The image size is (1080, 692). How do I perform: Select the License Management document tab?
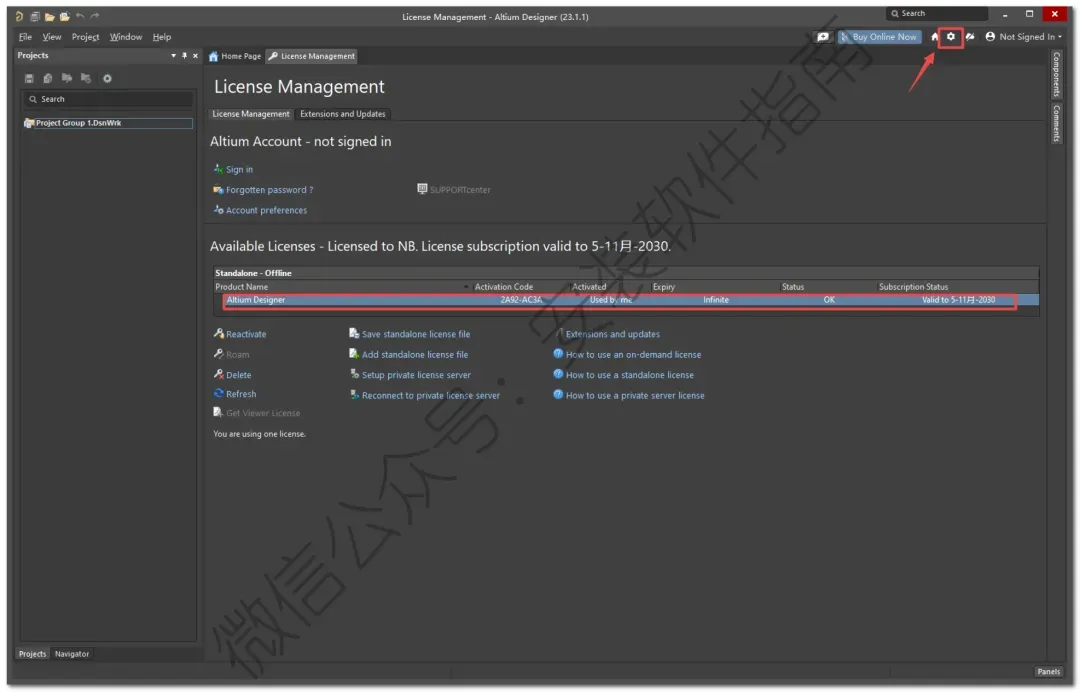tap(311, 56)
